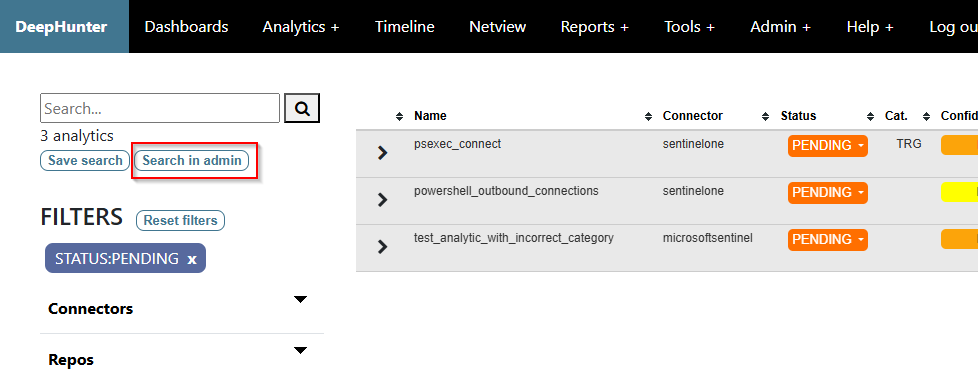Click the Reset filters button

180,220
